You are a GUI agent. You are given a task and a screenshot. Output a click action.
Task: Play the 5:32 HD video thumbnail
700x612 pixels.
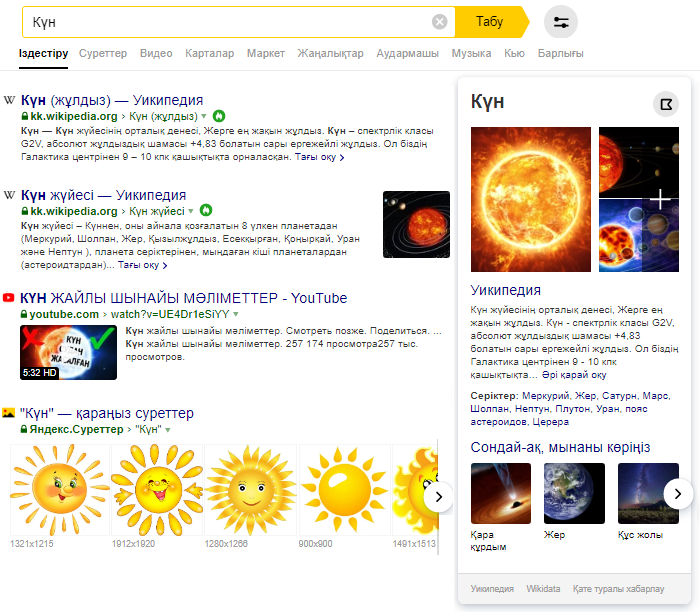pos(68,353)
